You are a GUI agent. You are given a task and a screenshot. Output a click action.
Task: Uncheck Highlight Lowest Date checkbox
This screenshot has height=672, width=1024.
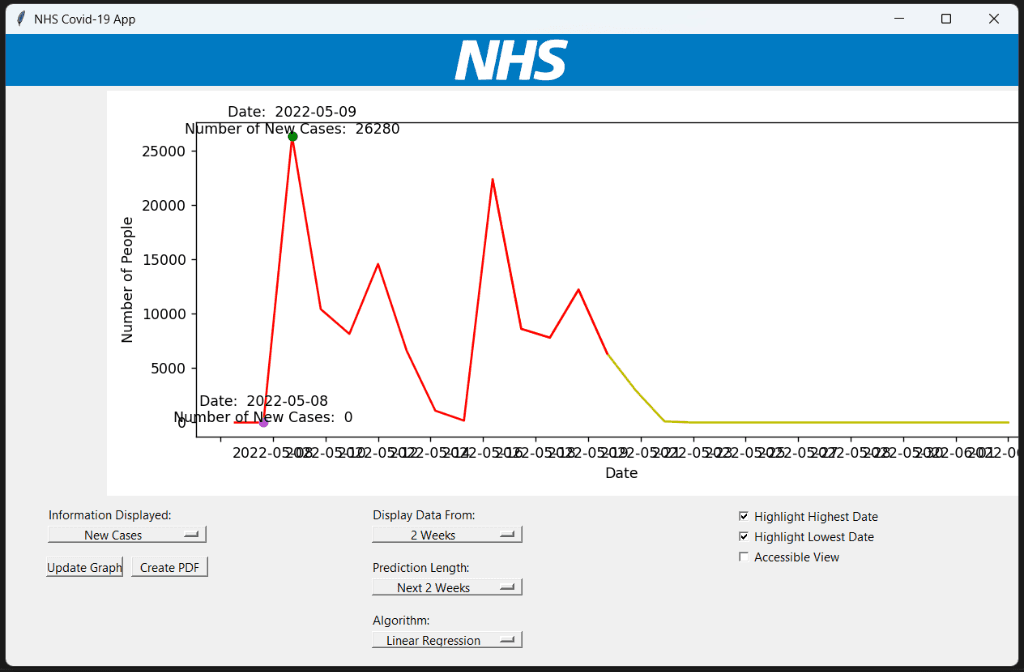[x=743, y=537]
